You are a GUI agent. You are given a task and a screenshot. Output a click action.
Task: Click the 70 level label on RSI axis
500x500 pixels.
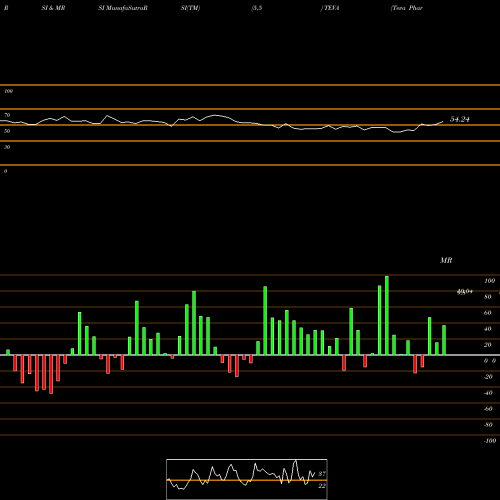(x=7, y=115)
